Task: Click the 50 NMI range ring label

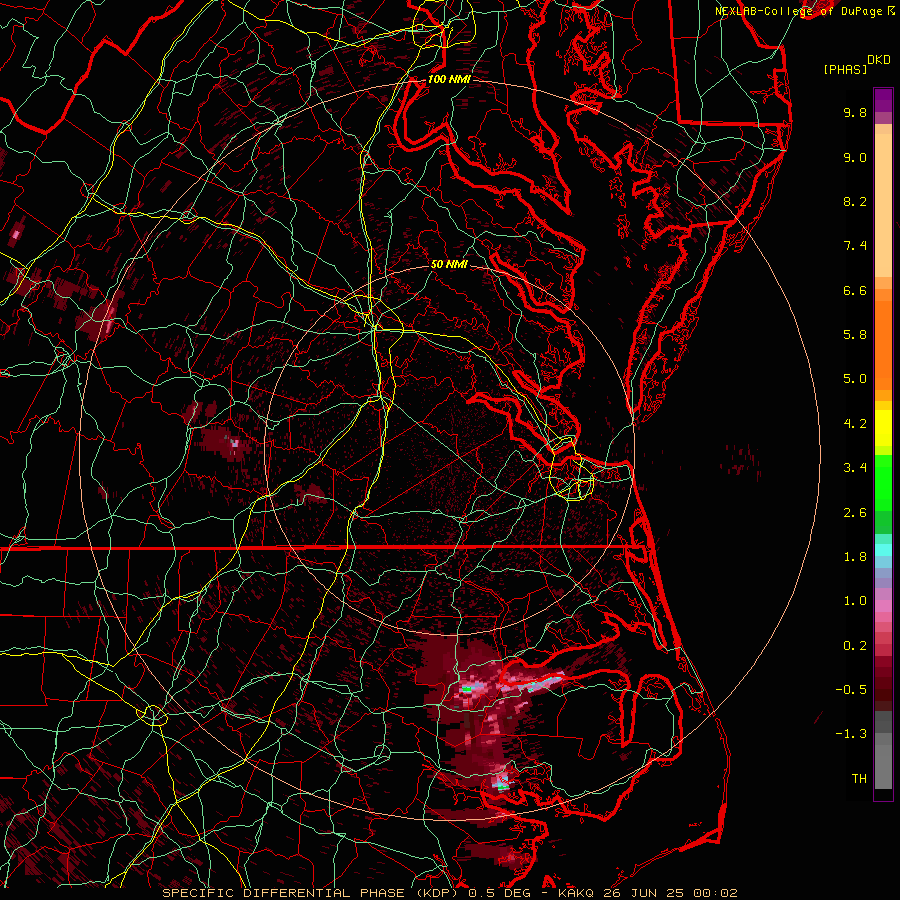Action: coord(449,264)
